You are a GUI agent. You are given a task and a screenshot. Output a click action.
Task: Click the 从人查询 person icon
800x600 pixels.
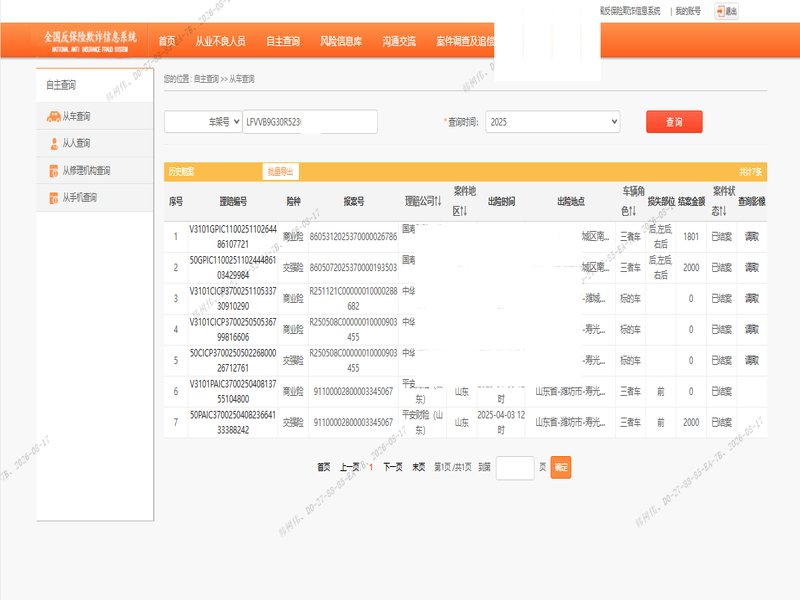[54, 144]
